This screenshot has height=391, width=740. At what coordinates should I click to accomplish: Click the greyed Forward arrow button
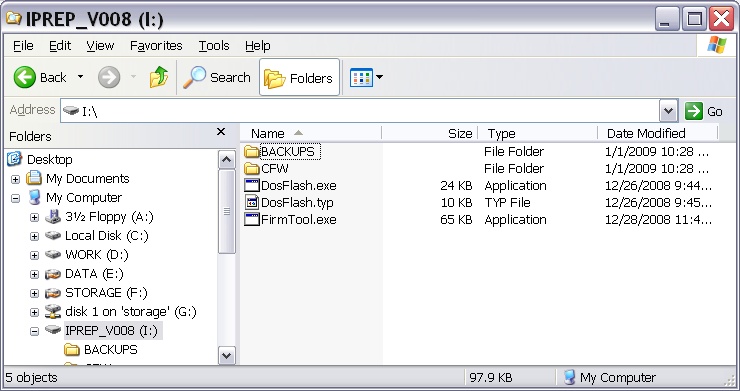click(109, 77)
